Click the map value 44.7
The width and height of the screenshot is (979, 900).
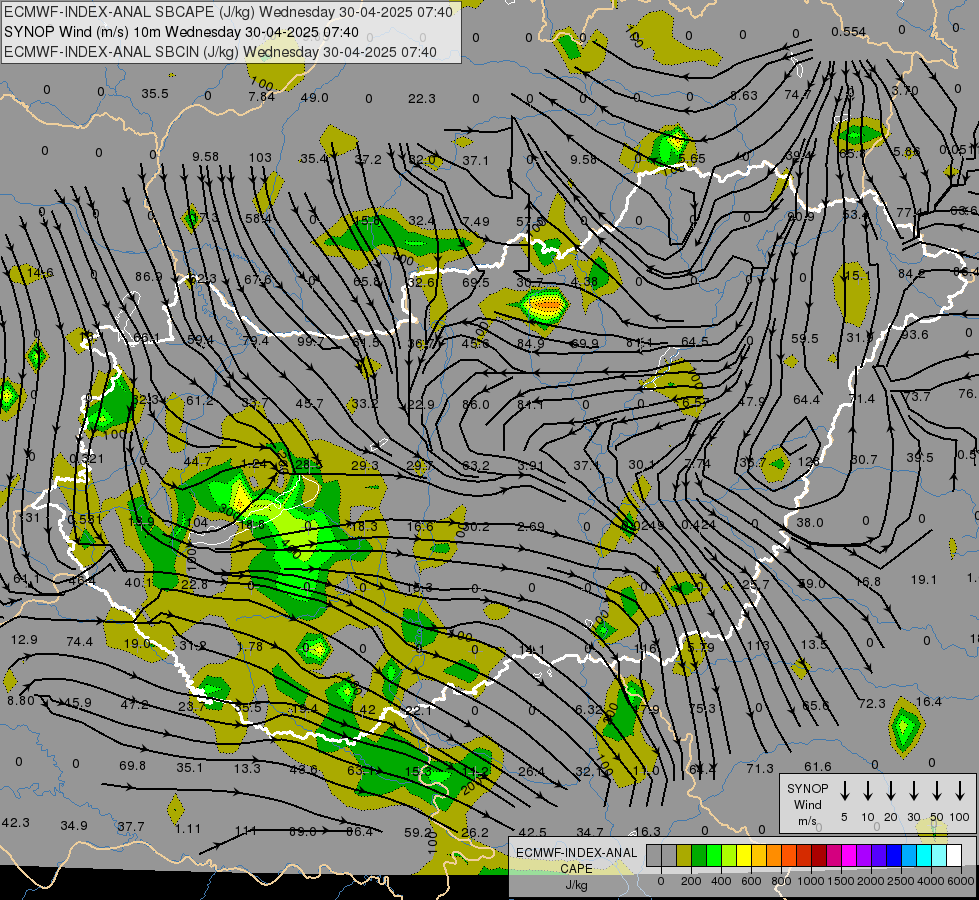click(198, 462)
